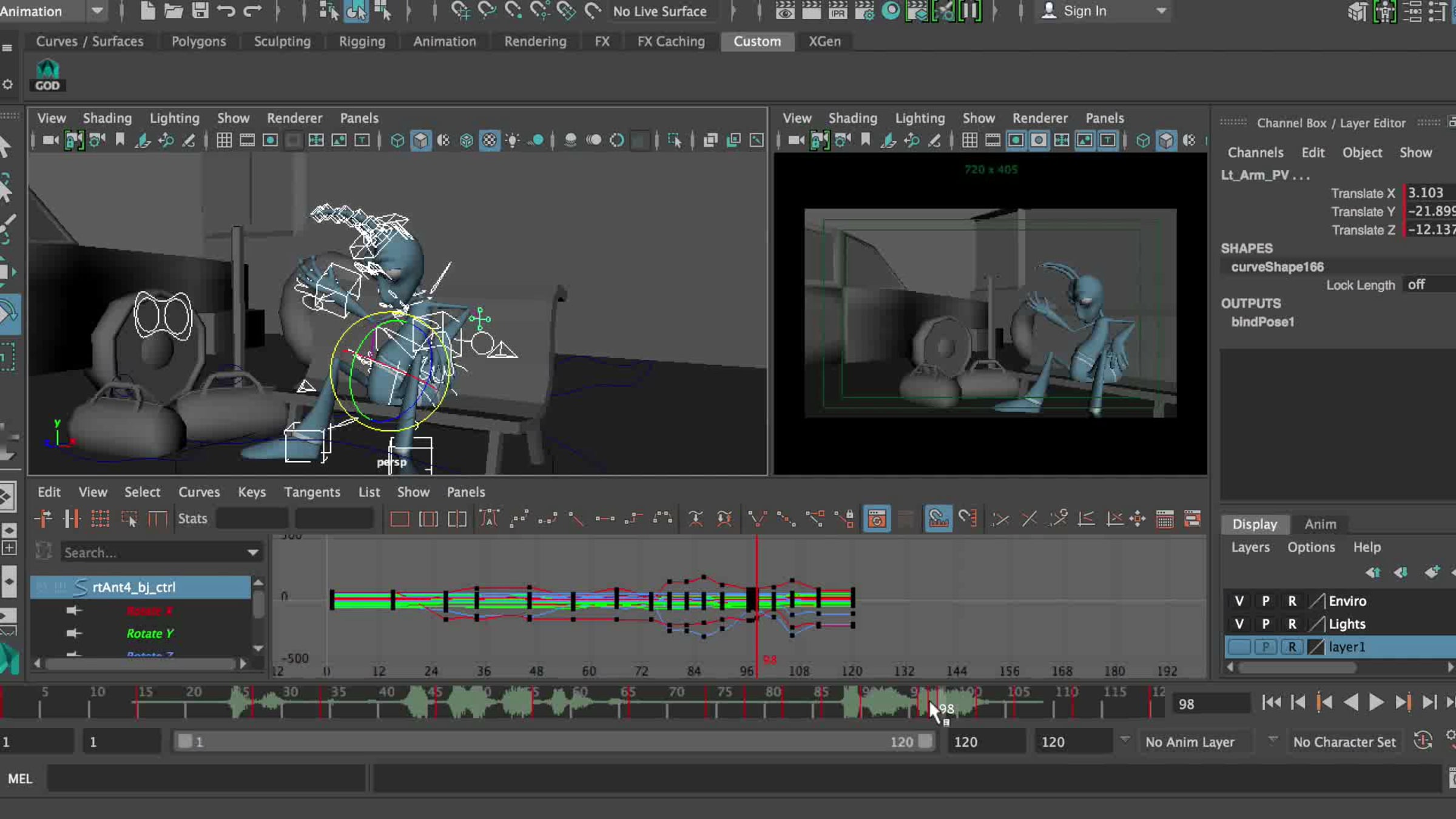The image size is (1456, 819).
Task: Click the grid toggle icon in left viewport
Action: click(224, 141)
